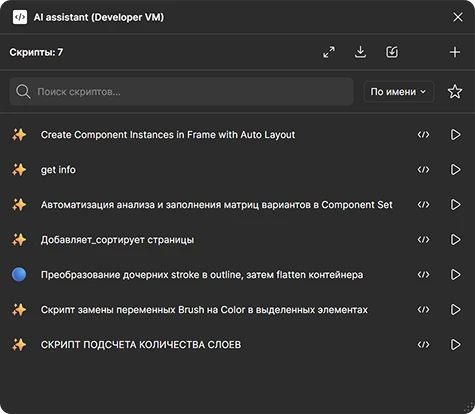Run 'Create Component Instances in Frame' script
Screen dimensions: 475x414
click(455, 135)
